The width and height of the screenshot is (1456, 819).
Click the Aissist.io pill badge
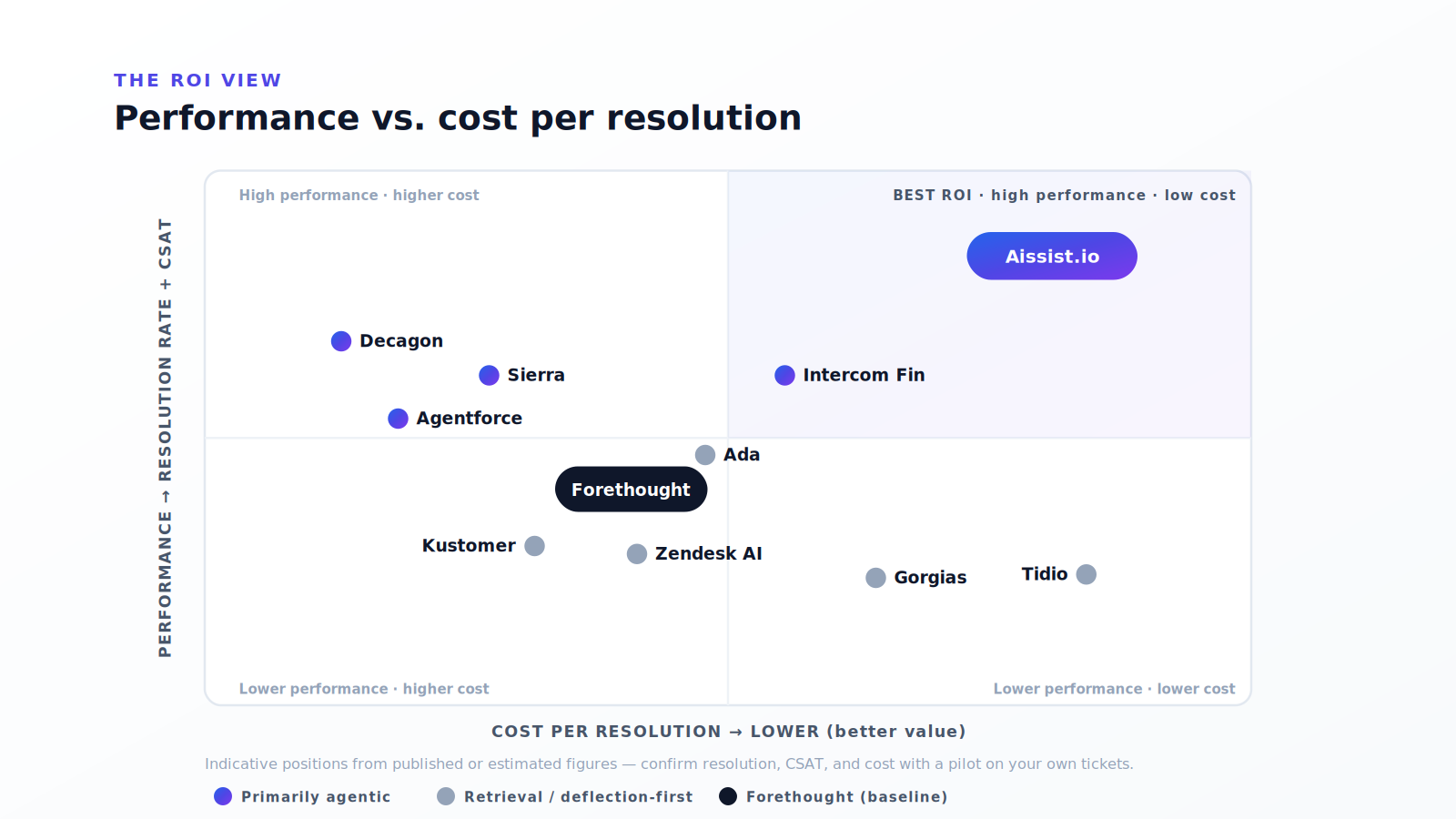1052,256
